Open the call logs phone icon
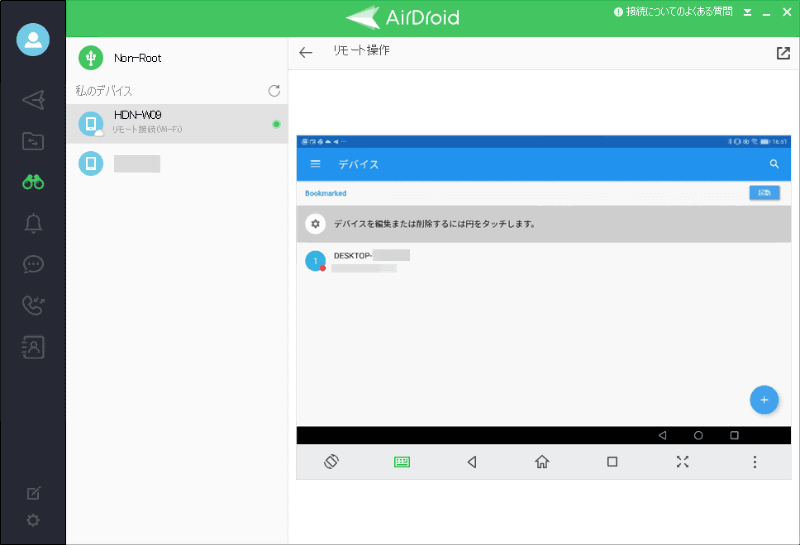The height and width of the screenshot is (545, 800). tap(33, 305)
